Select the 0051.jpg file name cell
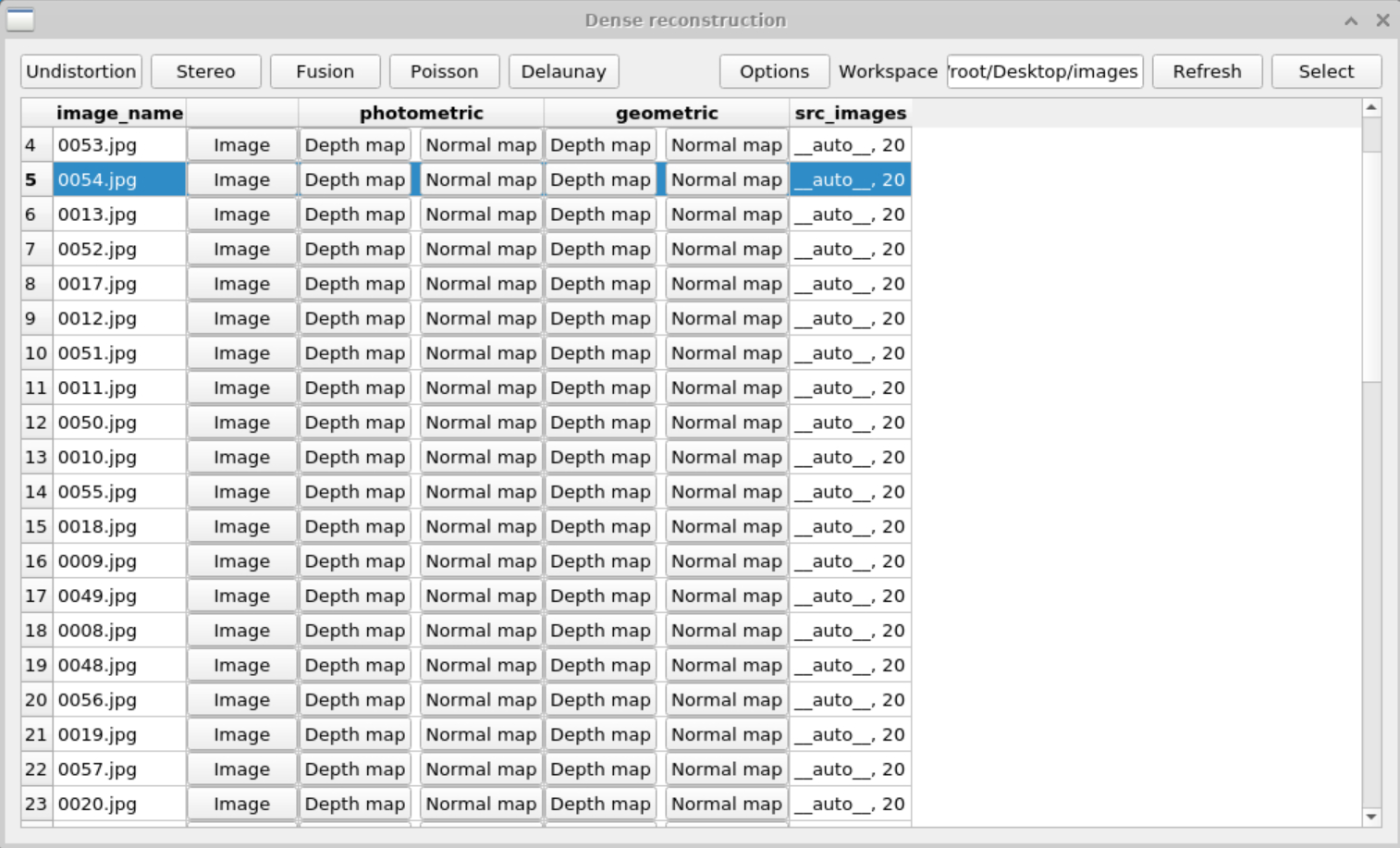The width and height of the screenshot is (1400, 848). tap(119, 353)
